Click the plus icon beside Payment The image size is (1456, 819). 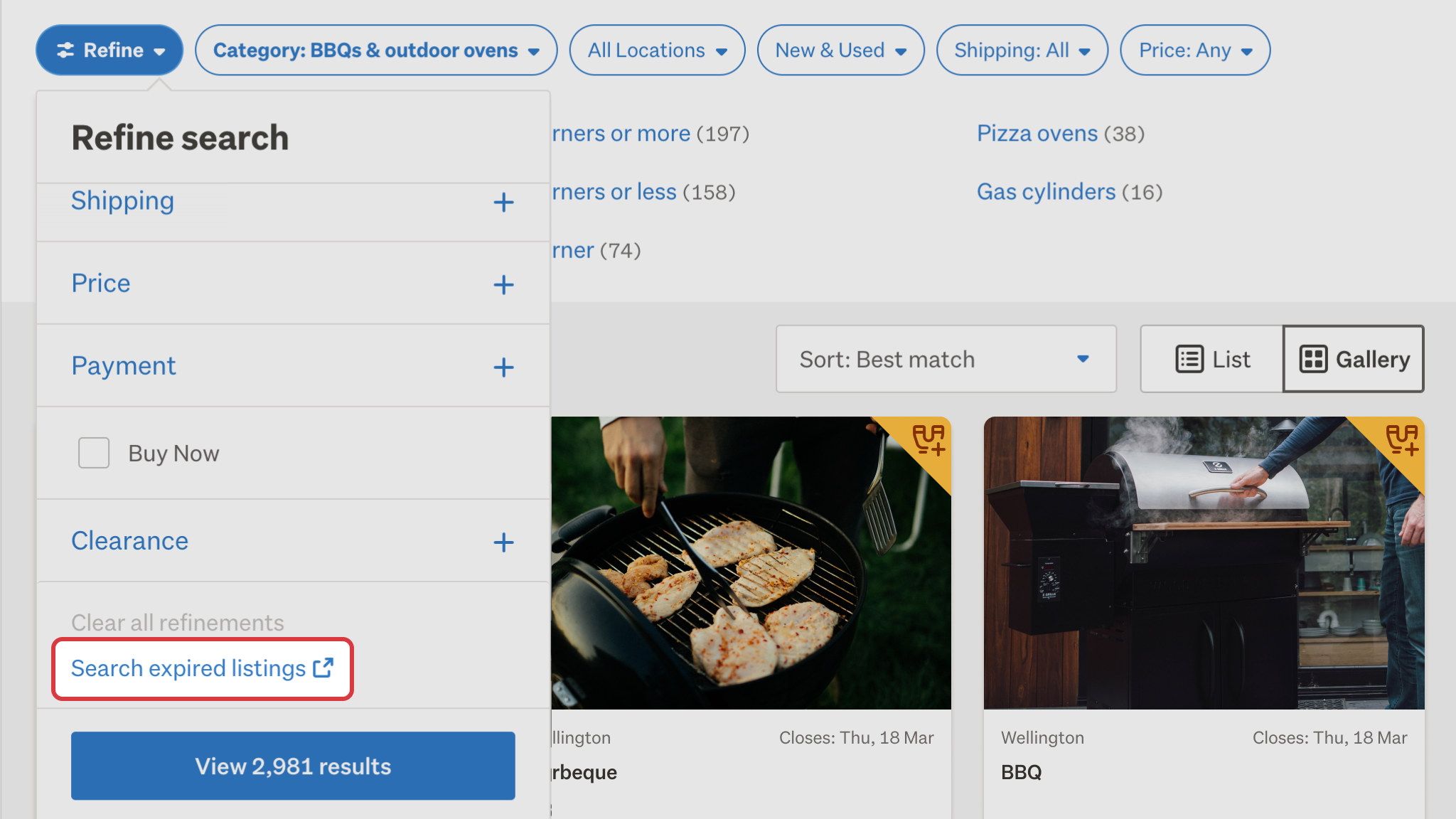503,368
